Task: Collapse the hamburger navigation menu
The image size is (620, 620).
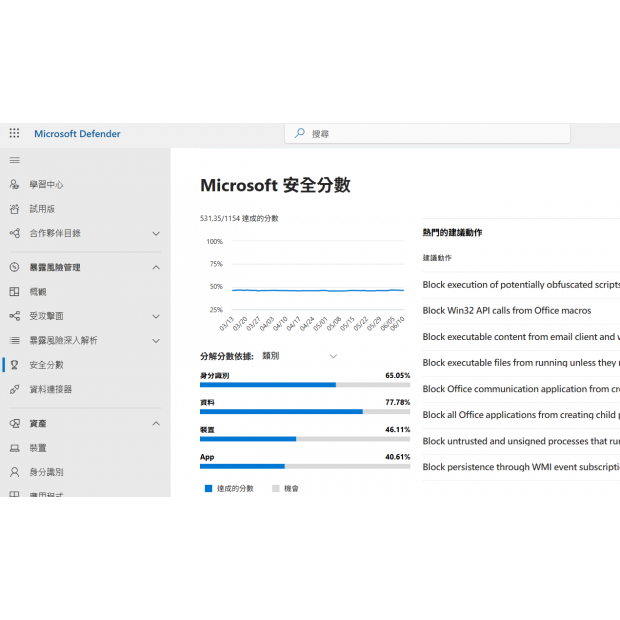Action: [x=14, y=160]
